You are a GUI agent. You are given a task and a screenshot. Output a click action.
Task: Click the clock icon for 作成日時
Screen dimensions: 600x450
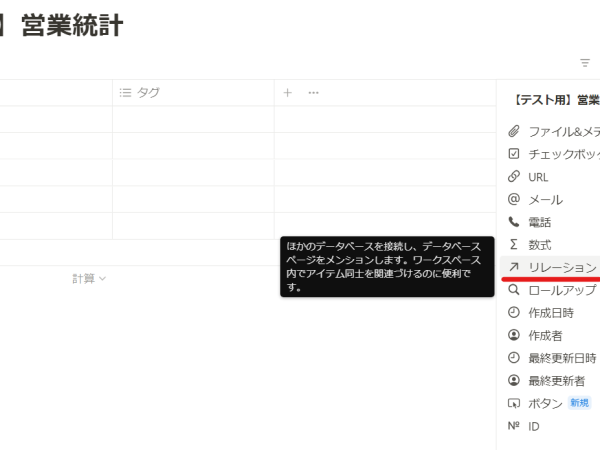pos(514,312)
